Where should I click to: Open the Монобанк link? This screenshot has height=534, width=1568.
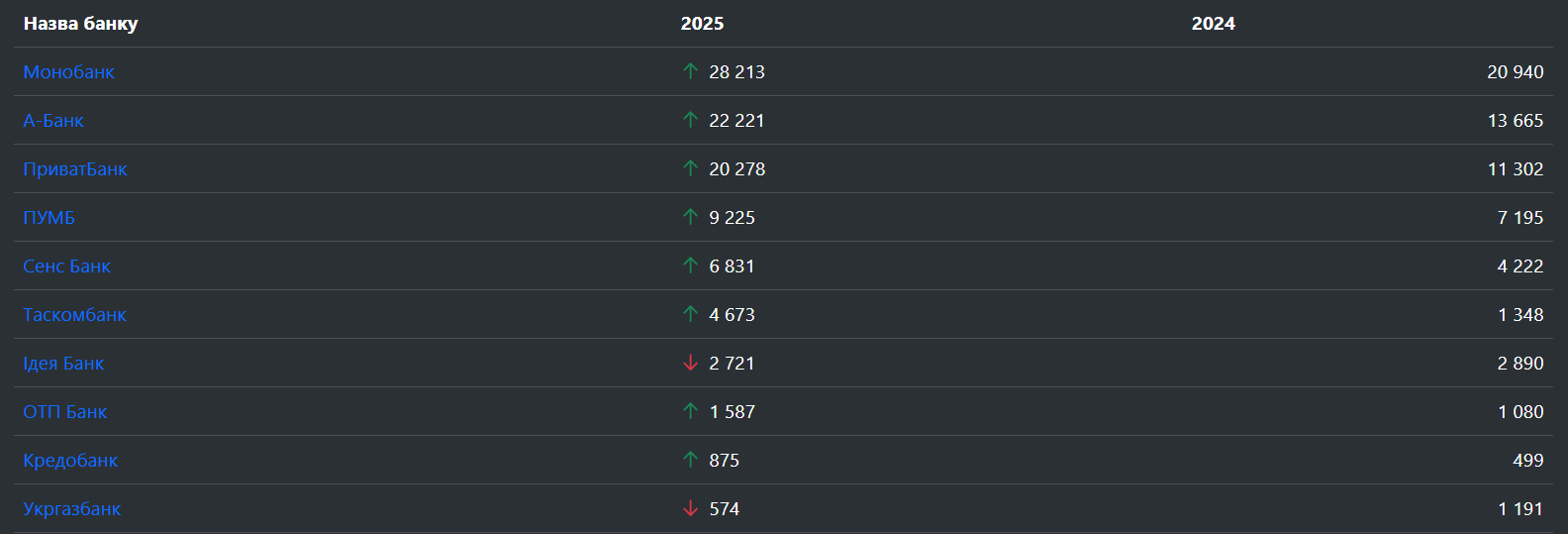69,72
